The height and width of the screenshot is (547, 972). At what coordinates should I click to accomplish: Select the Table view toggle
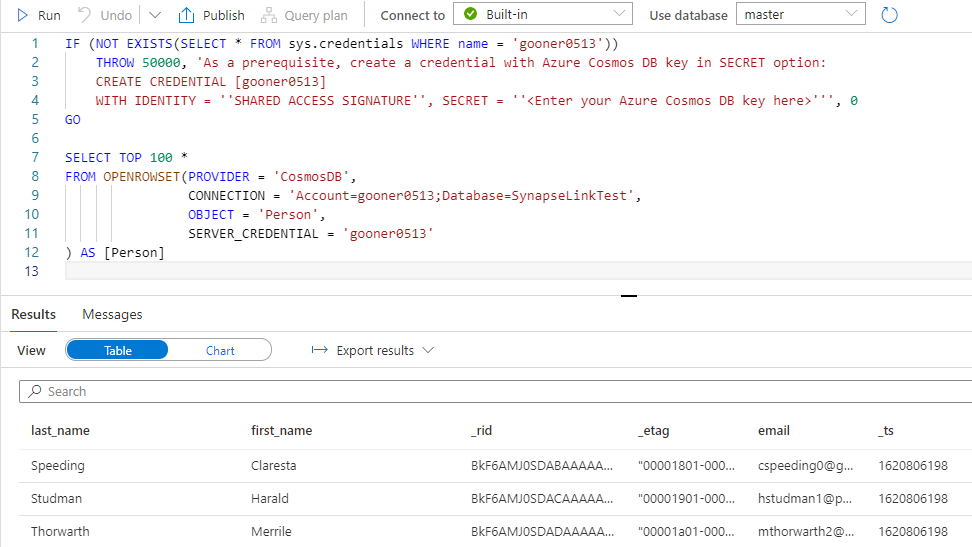pos(117,350)
